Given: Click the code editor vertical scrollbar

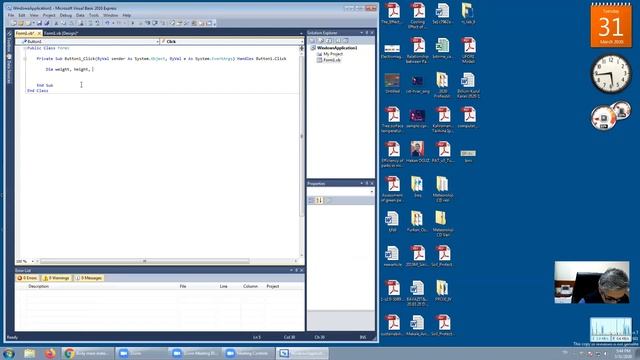Looking at the screenshot, I should [x=302, y=135].
